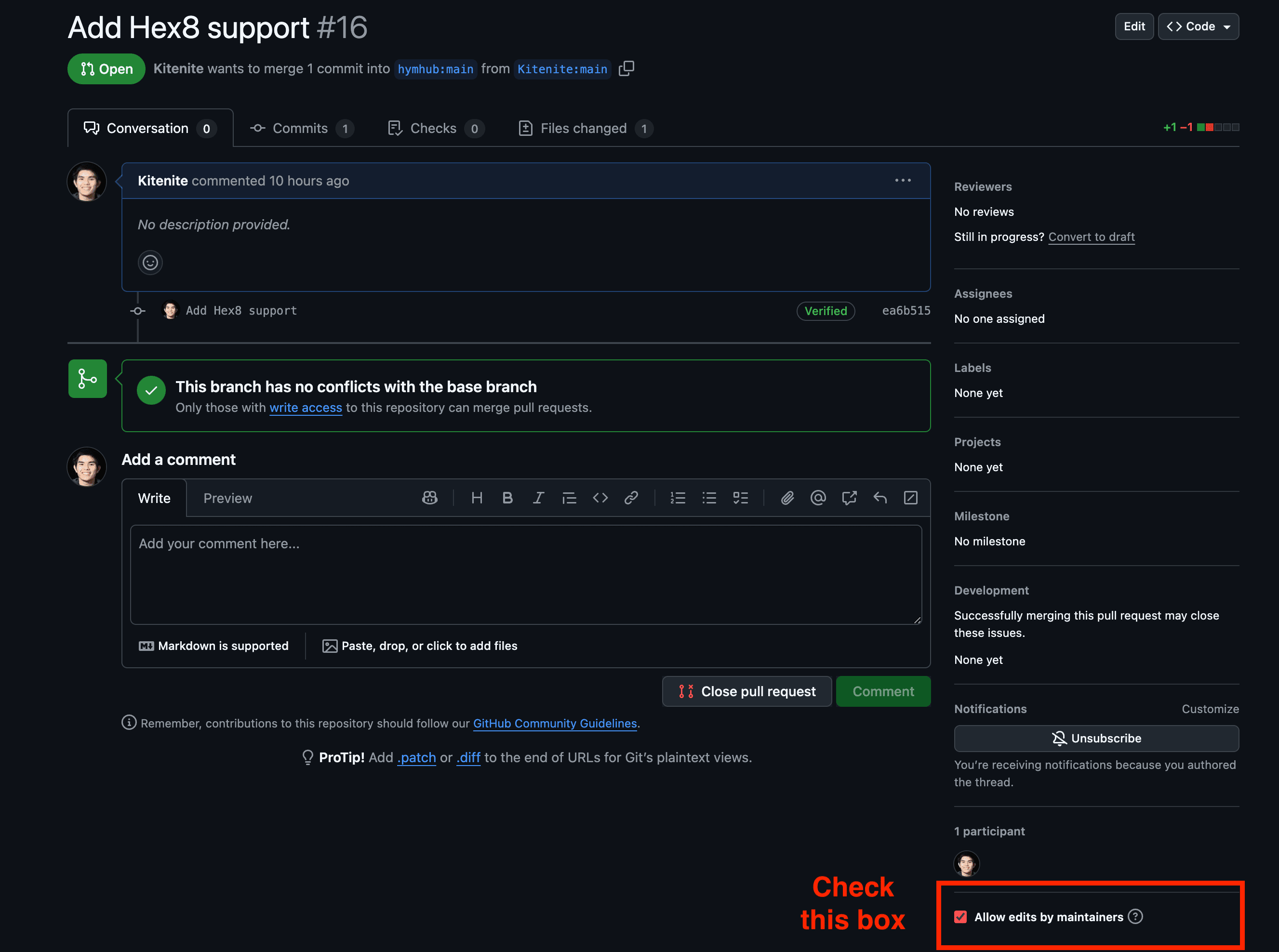Open saved replies arrow in toolbar
1279x952 pixels.
pos(879,498)
